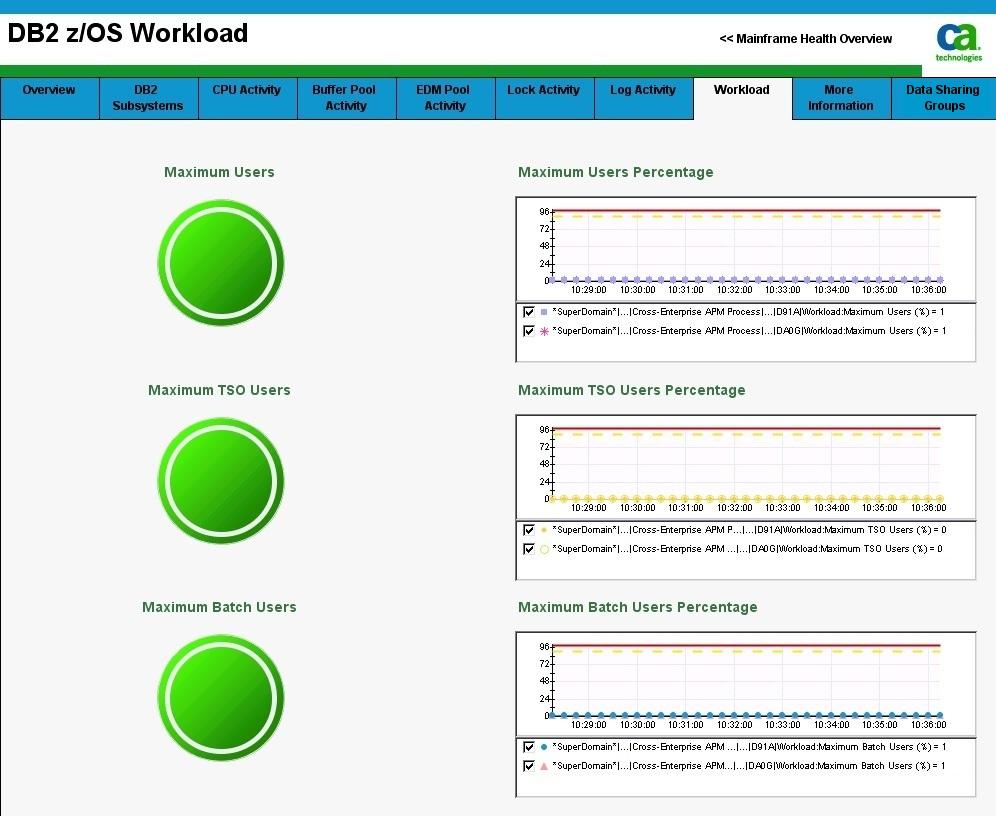Go to the Data Sharing Groups tab
996x816 pixels.
point(944,98)
